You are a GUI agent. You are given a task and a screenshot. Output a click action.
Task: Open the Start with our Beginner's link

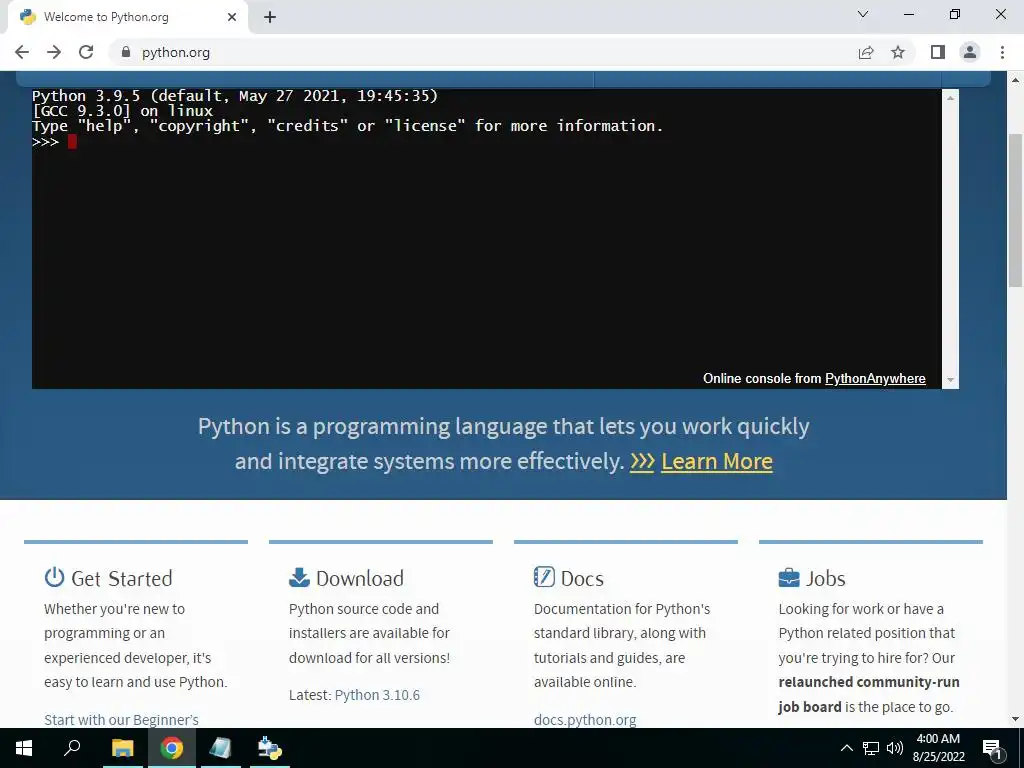point(121,720)
